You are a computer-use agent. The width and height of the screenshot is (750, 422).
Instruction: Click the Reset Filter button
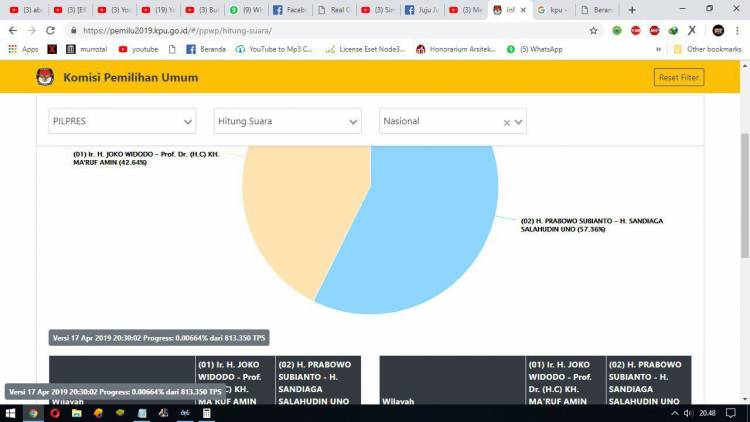[678, 77]
